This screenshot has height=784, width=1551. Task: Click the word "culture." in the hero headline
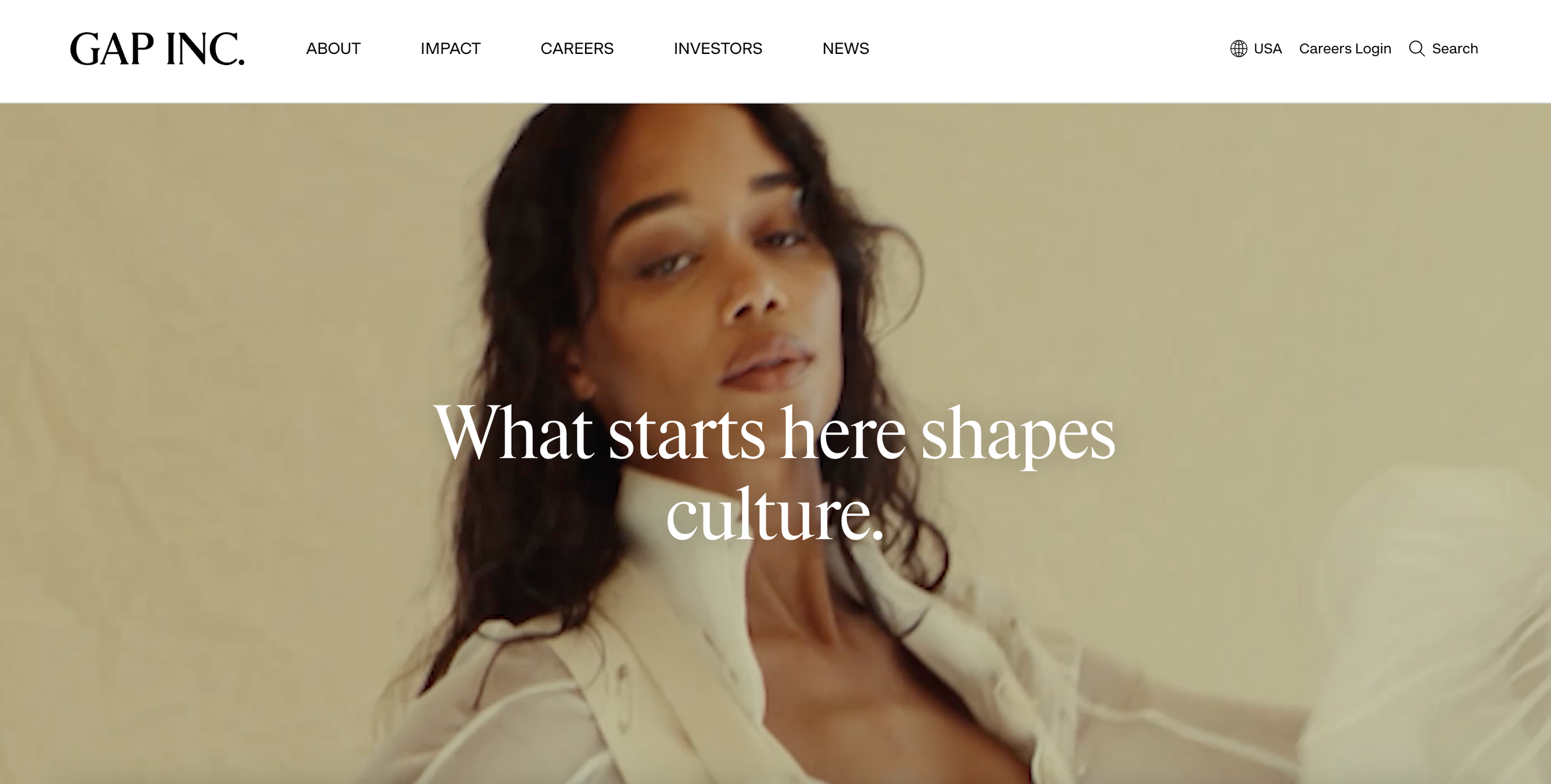pyautogui.click(x=775, y=514)
